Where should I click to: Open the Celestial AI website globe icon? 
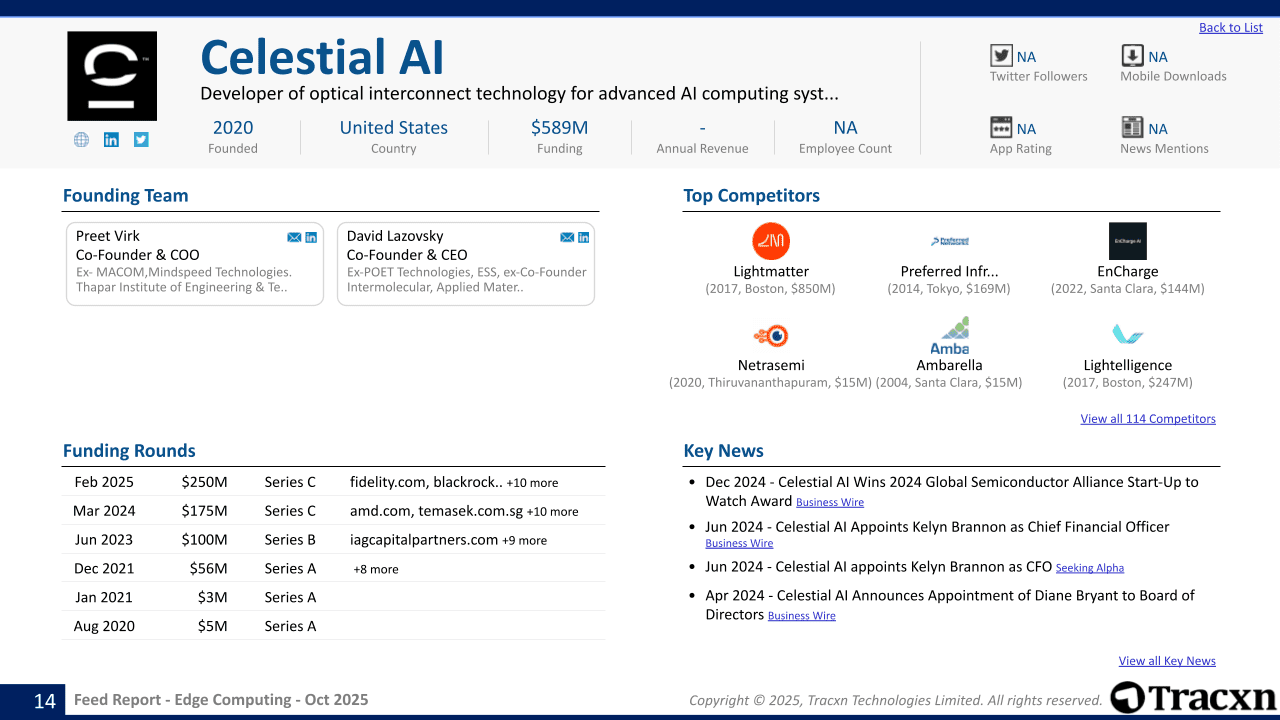(81, 140)
